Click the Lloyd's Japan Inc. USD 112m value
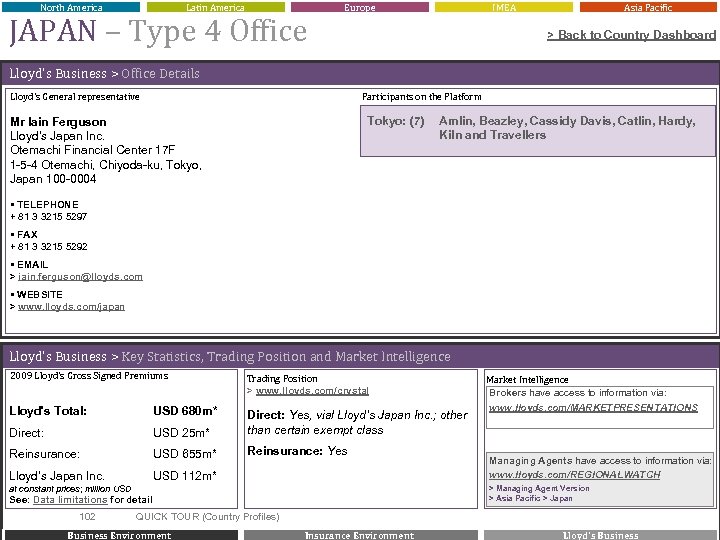 (x=185, y=475)
